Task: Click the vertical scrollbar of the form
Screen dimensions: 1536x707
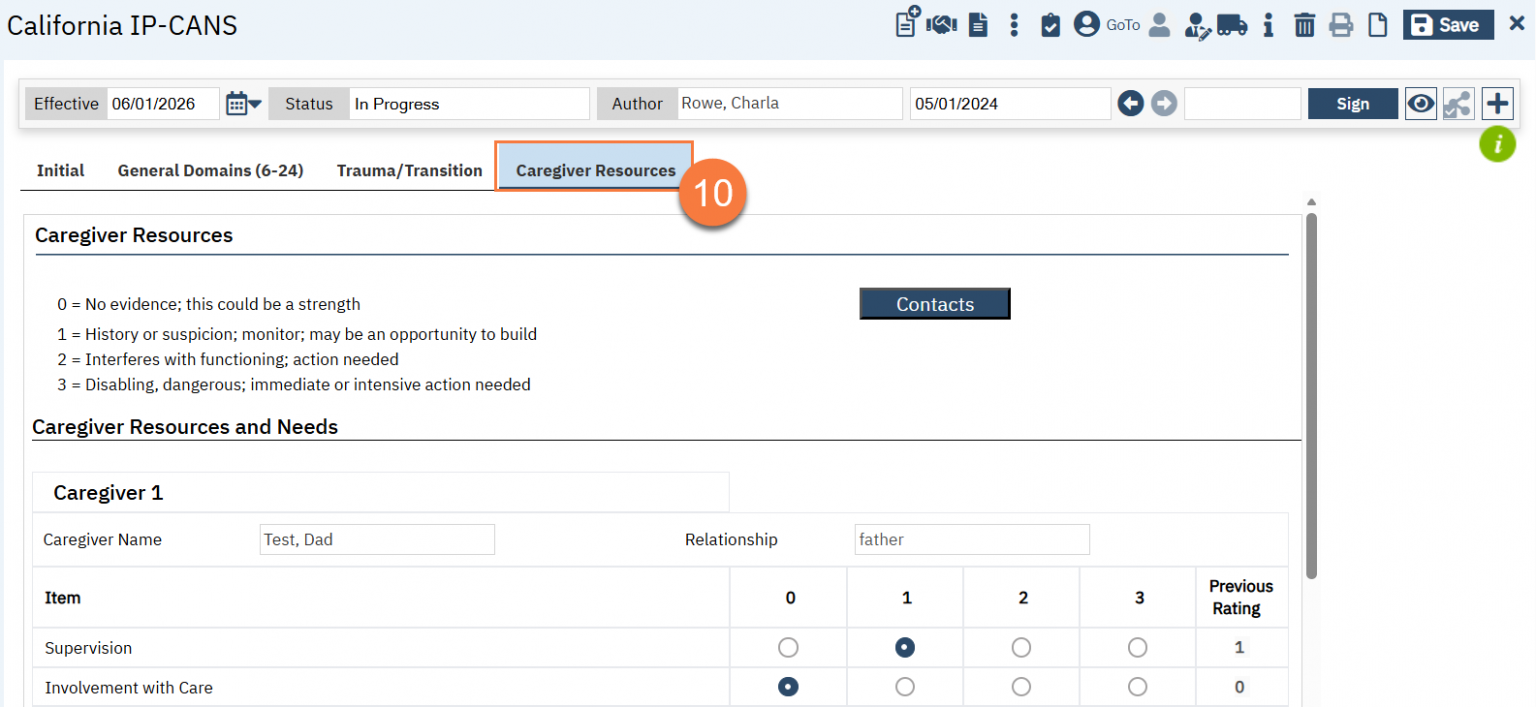Action: tap(1311, 395)
